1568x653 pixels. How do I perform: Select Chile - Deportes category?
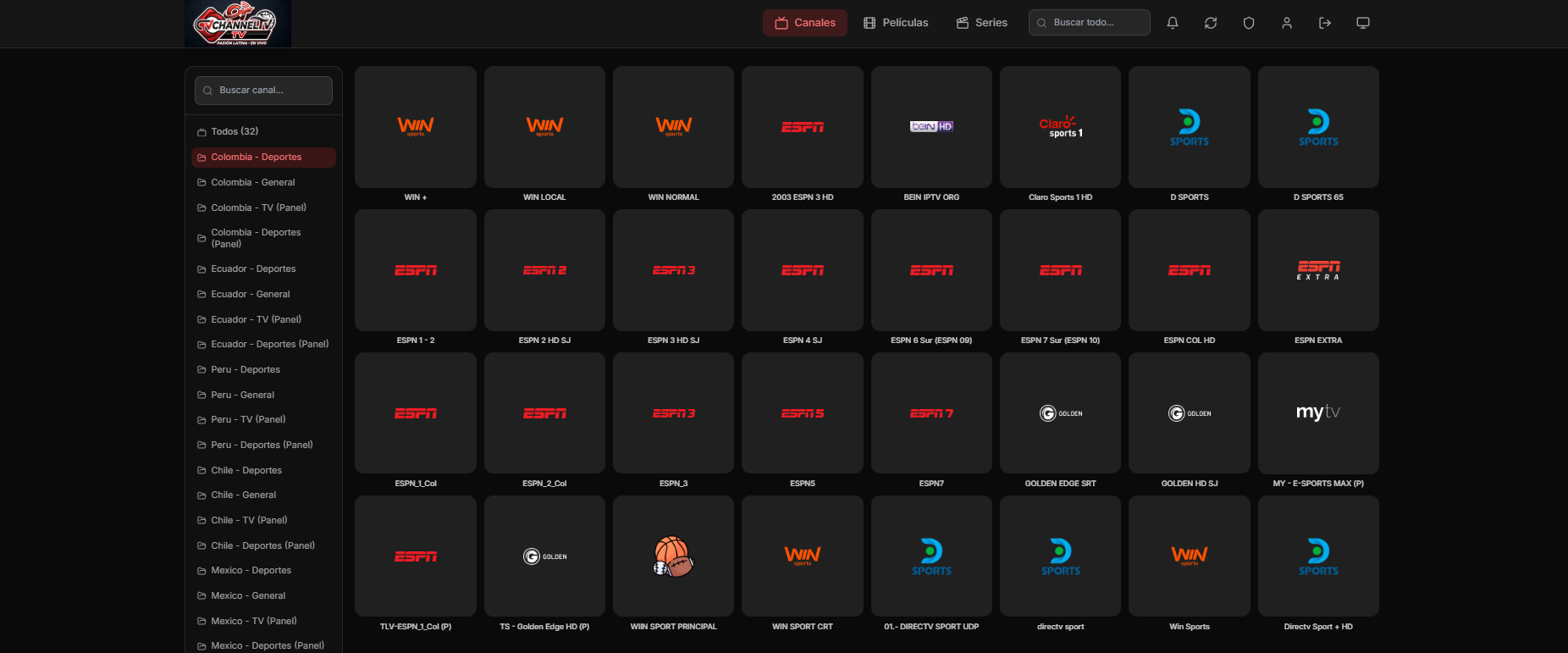point(263,470)
